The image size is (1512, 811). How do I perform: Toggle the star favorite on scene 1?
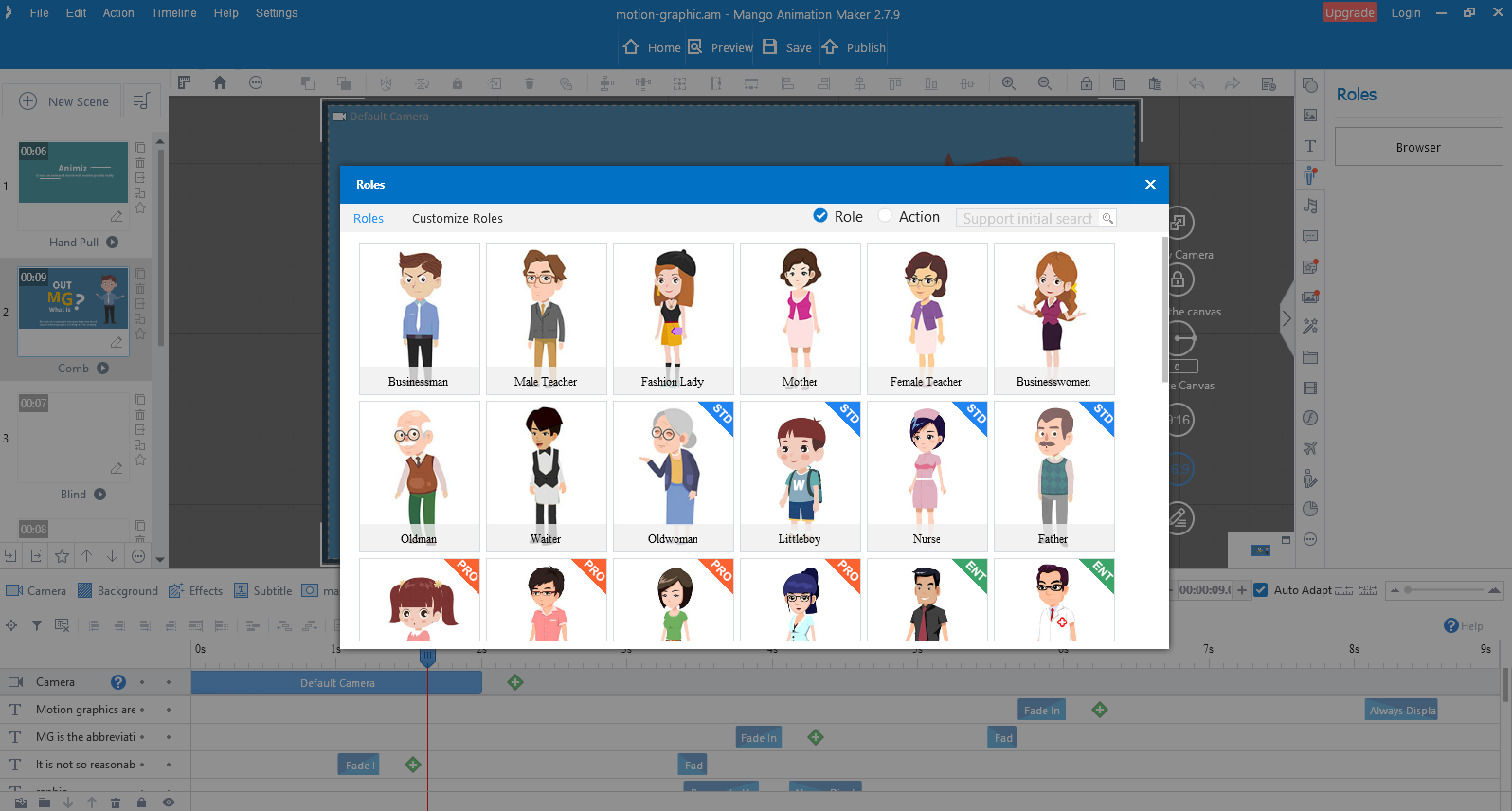pos(140,207)
